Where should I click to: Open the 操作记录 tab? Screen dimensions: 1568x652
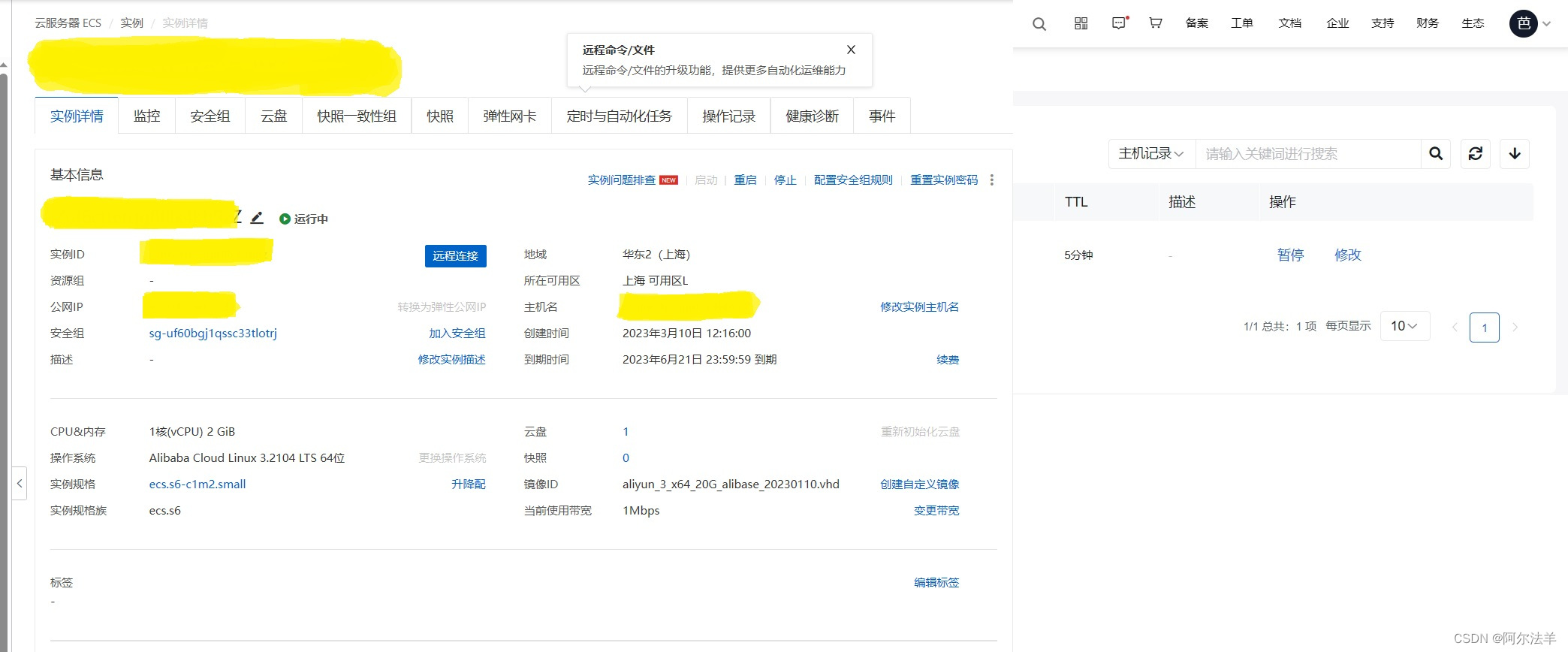[729, 116]
